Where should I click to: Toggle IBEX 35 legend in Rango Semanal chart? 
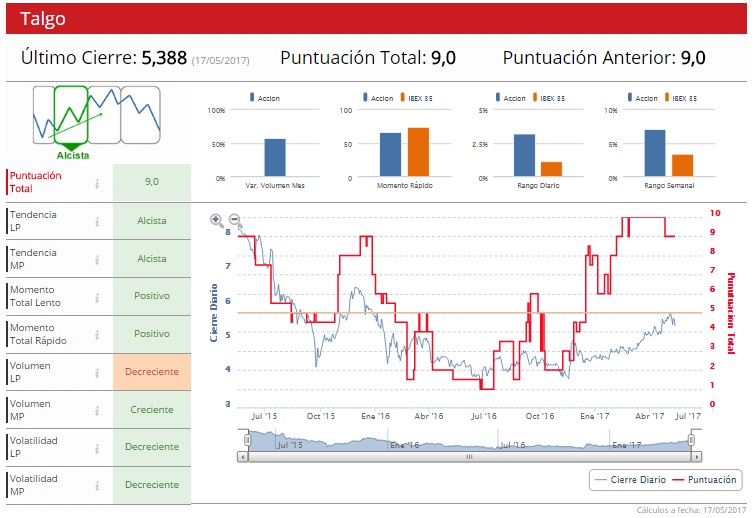(x=680, y=98)
